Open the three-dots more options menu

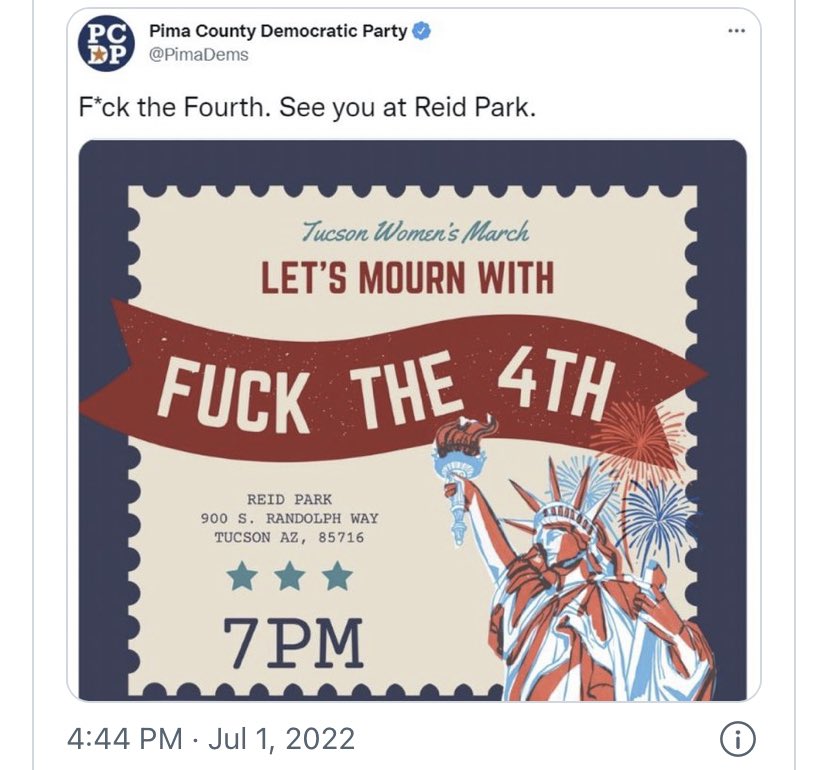[736, 31]
